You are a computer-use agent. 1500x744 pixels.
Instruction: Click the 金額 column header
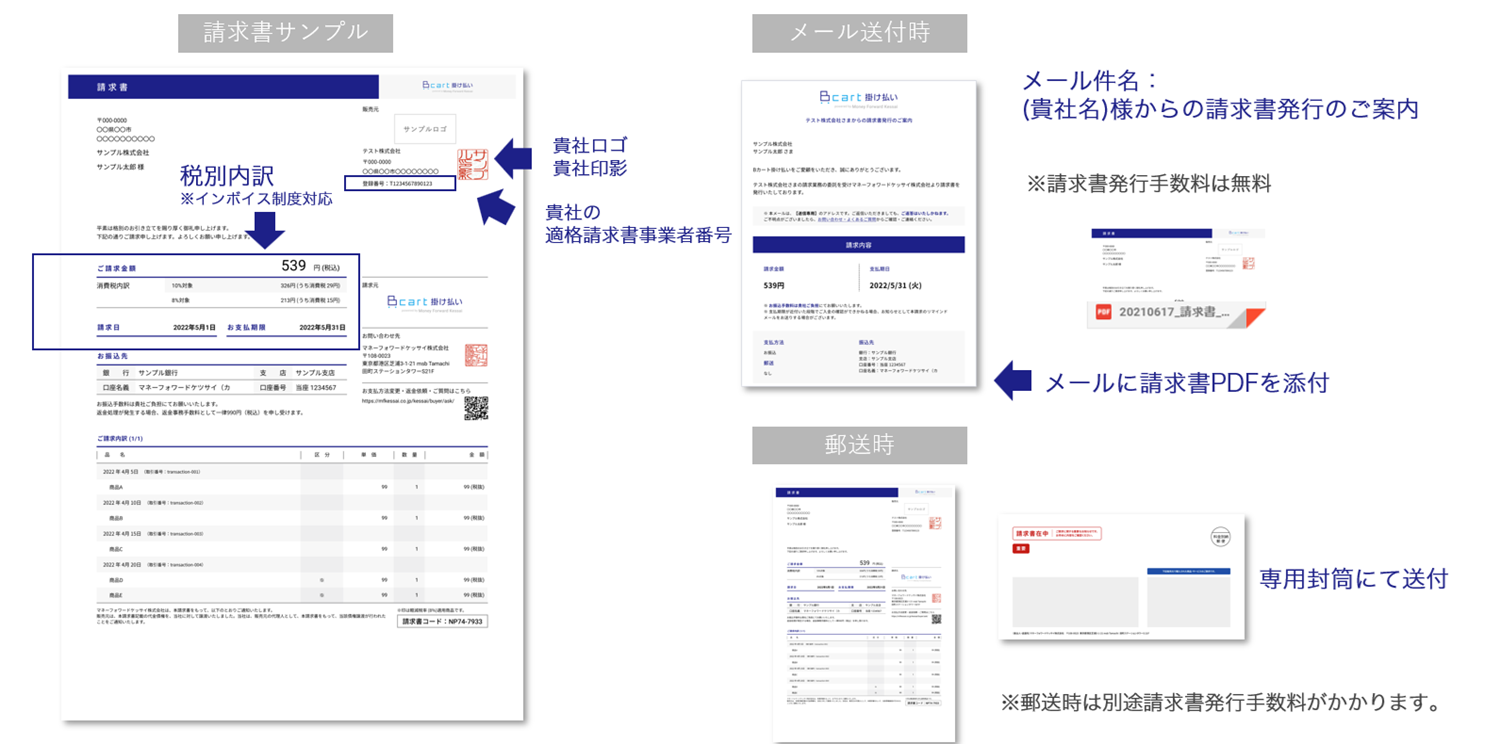[476, 454]
